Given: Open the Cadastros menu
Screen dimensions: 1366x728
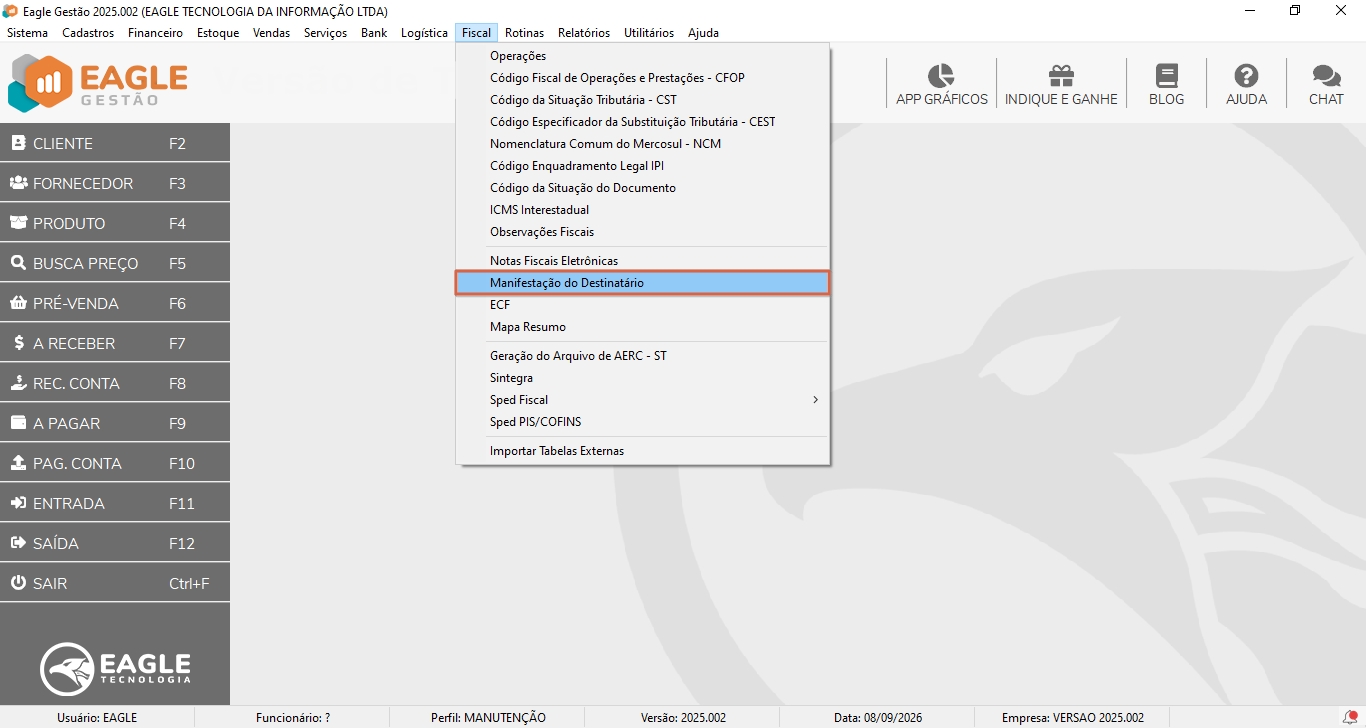Looking at the screenshot, I should click(x=88, y=33).
